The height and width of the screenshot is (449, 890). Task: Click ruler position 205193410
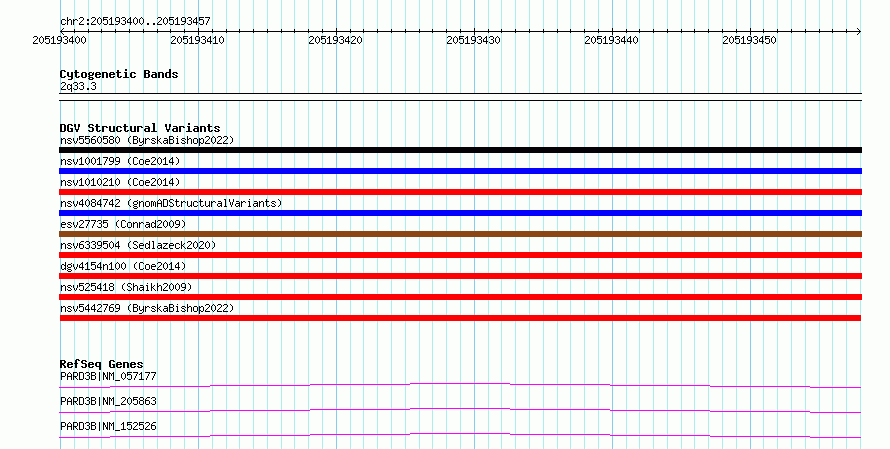(198, 40)
